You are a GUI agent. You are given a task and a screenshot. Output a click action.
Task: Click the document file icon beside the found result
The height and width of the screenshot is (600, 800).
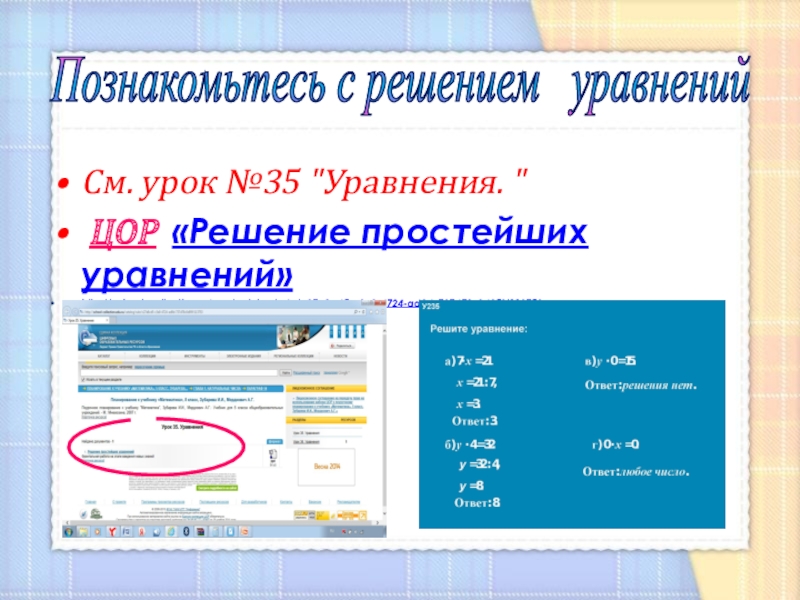coord(274,458)
